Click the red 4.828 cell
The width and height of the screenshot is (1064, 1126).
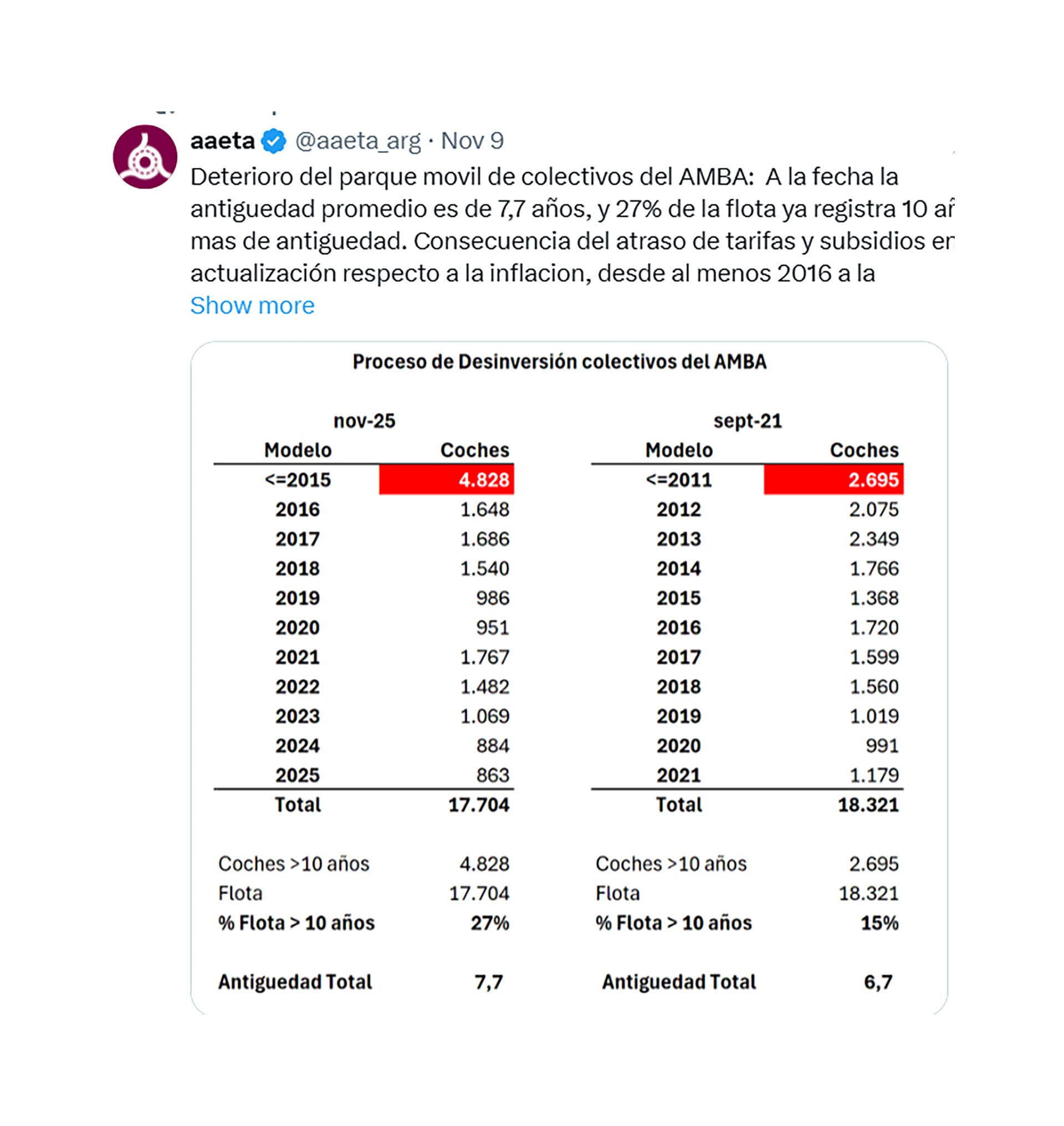click(x=447, y=480)
